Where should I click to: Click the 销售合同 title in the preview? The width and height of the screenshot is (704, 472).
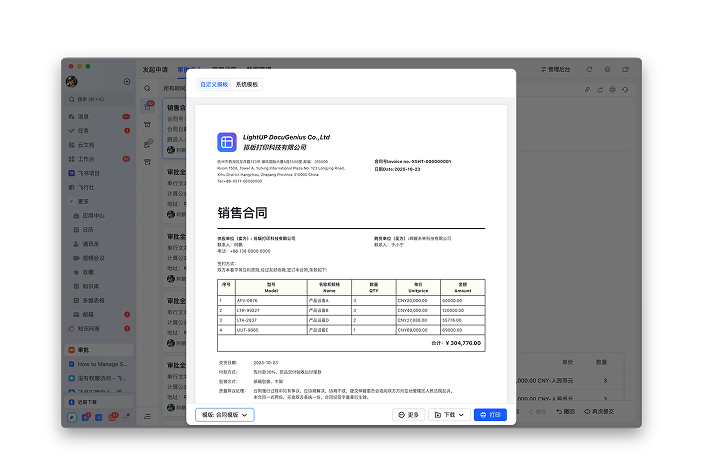click(242, 213)
